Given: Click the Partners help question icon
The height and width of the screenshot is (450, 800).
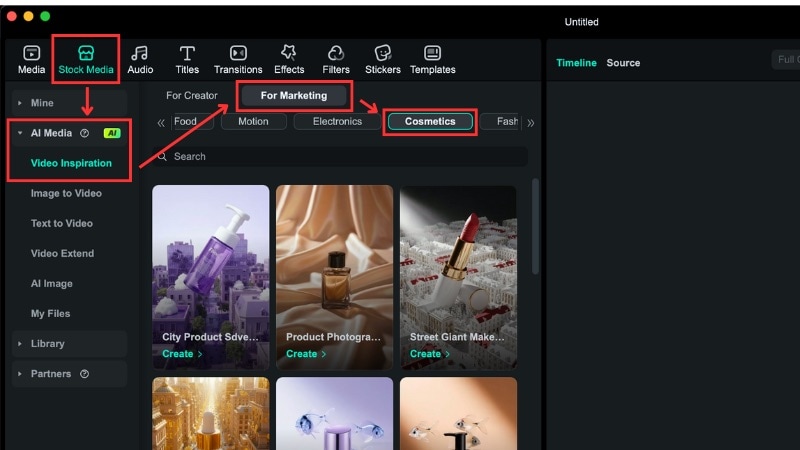Looking at the screenshot, I should 85,374.
